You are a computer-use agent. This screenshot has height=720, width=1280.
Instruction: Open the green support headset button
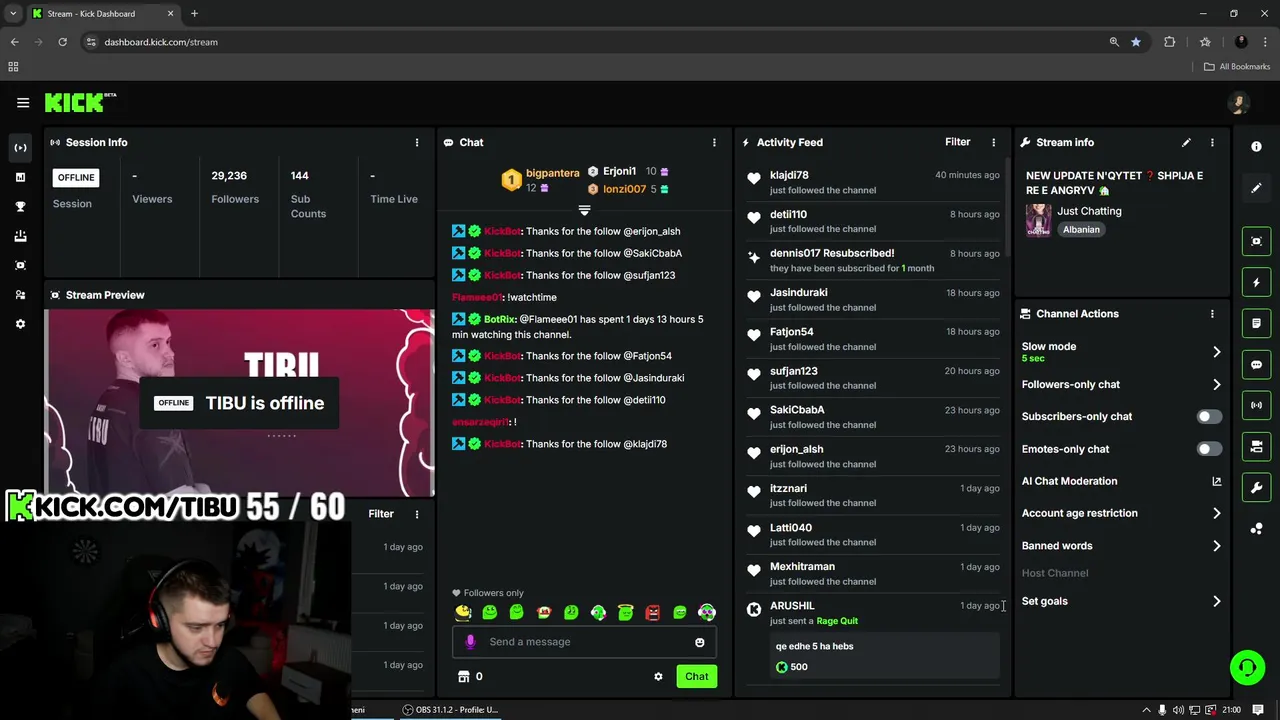pos(1247,667)
